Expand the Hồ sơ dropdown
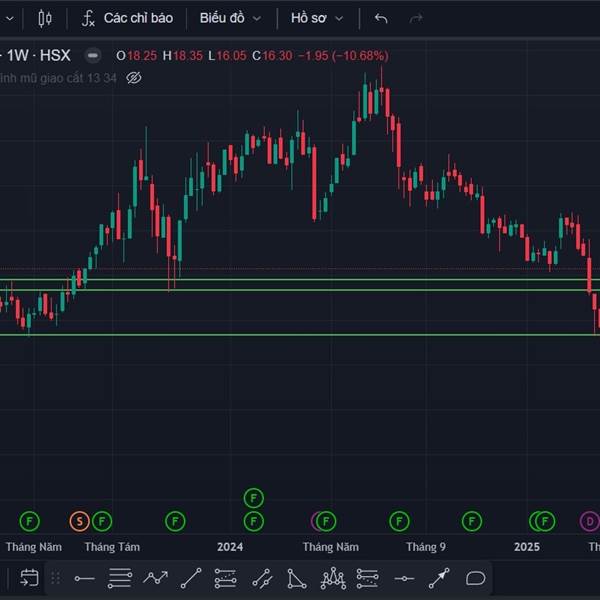The width and height of the screenshot is (600, 600). tap(317, 18)
